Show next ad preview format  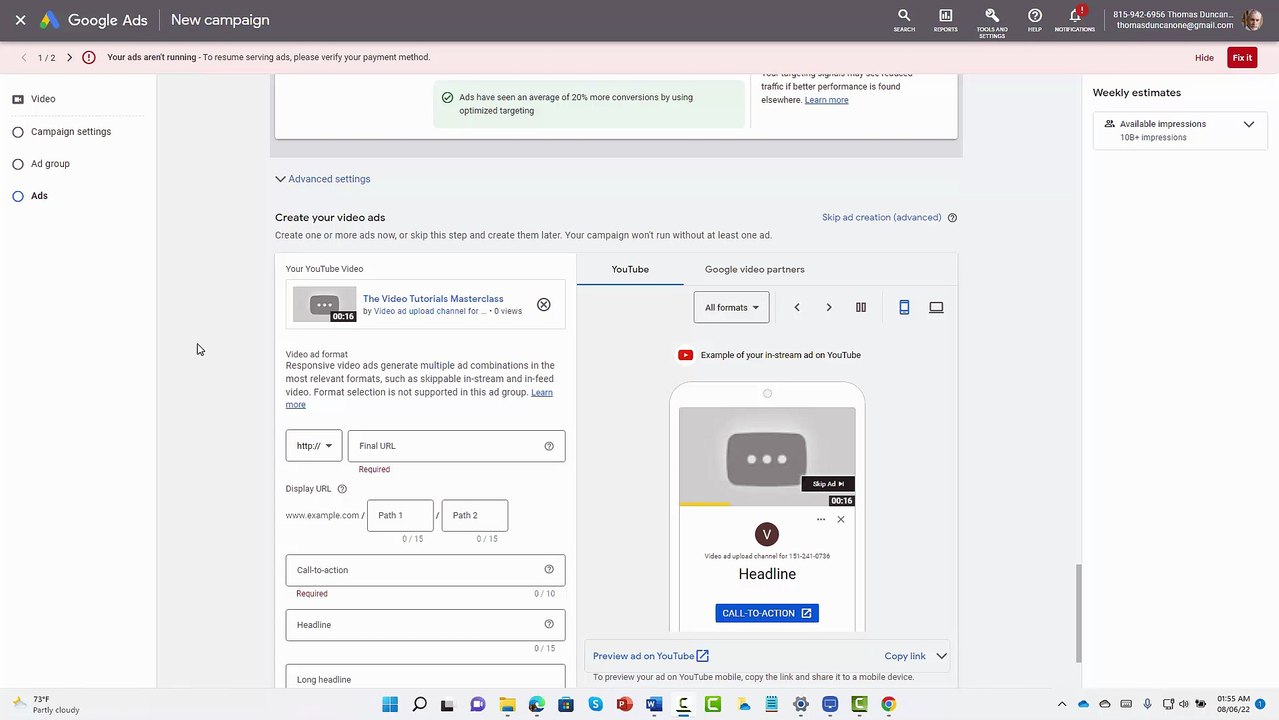click(x=829, y=308)
